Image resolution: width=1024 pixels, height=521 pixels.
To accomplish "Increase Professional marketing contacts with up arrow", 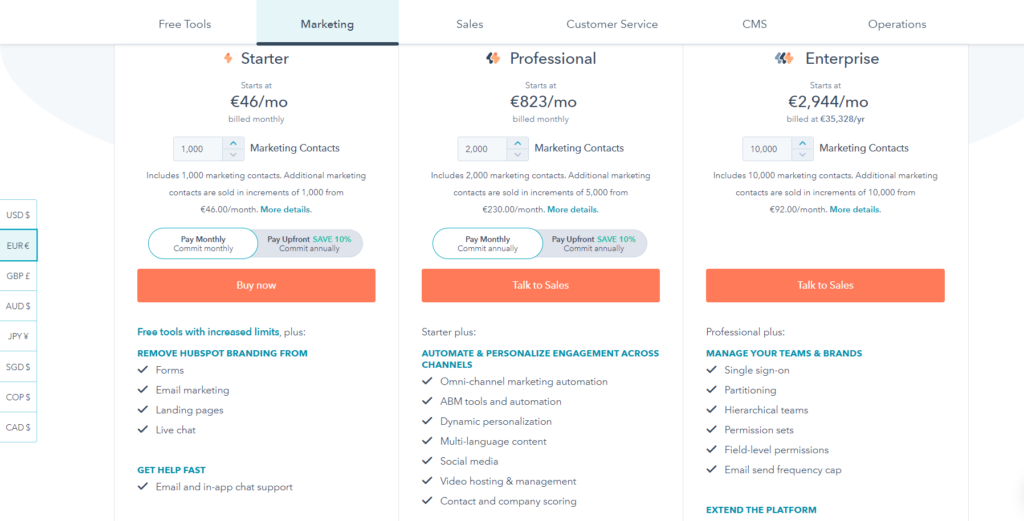I will click(517, 143).
